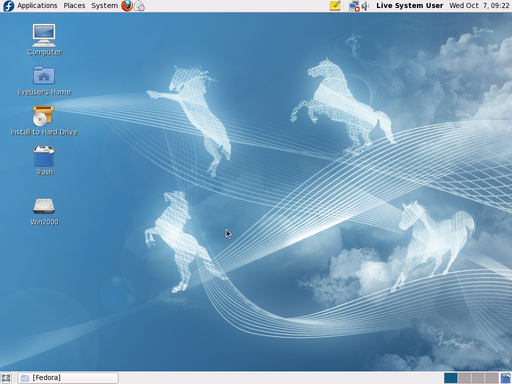Switch to the third workspace
The image size is (512, 384).
[x=478, y=378]
